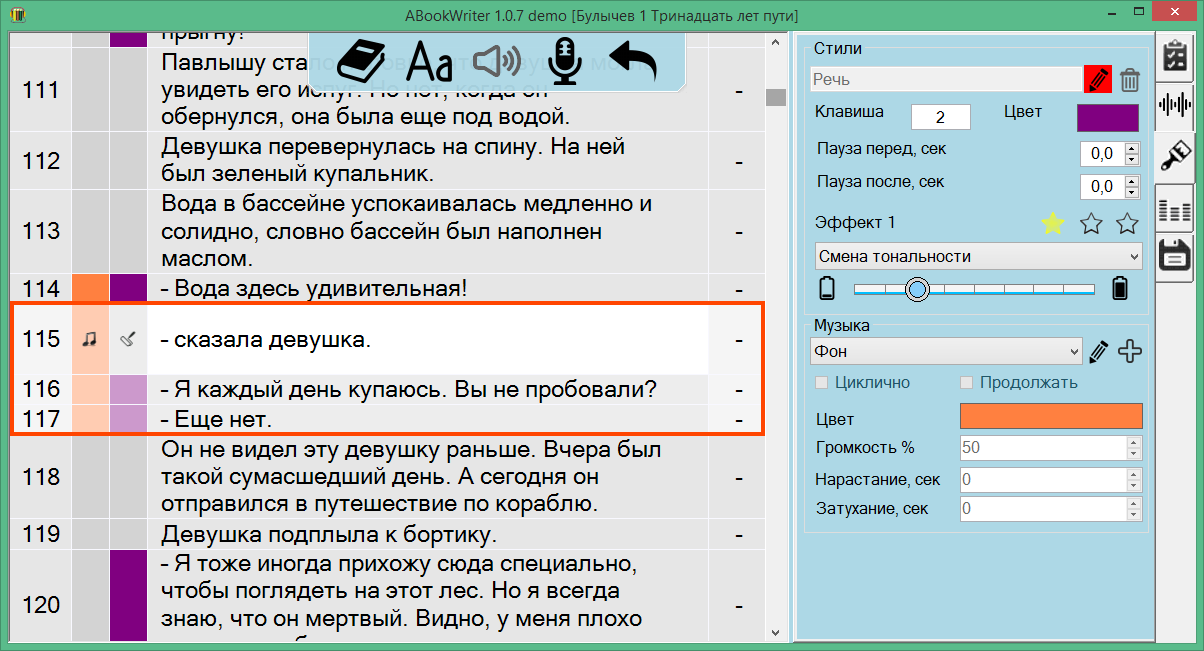Click the music note cell in row 115

point(90,339)
